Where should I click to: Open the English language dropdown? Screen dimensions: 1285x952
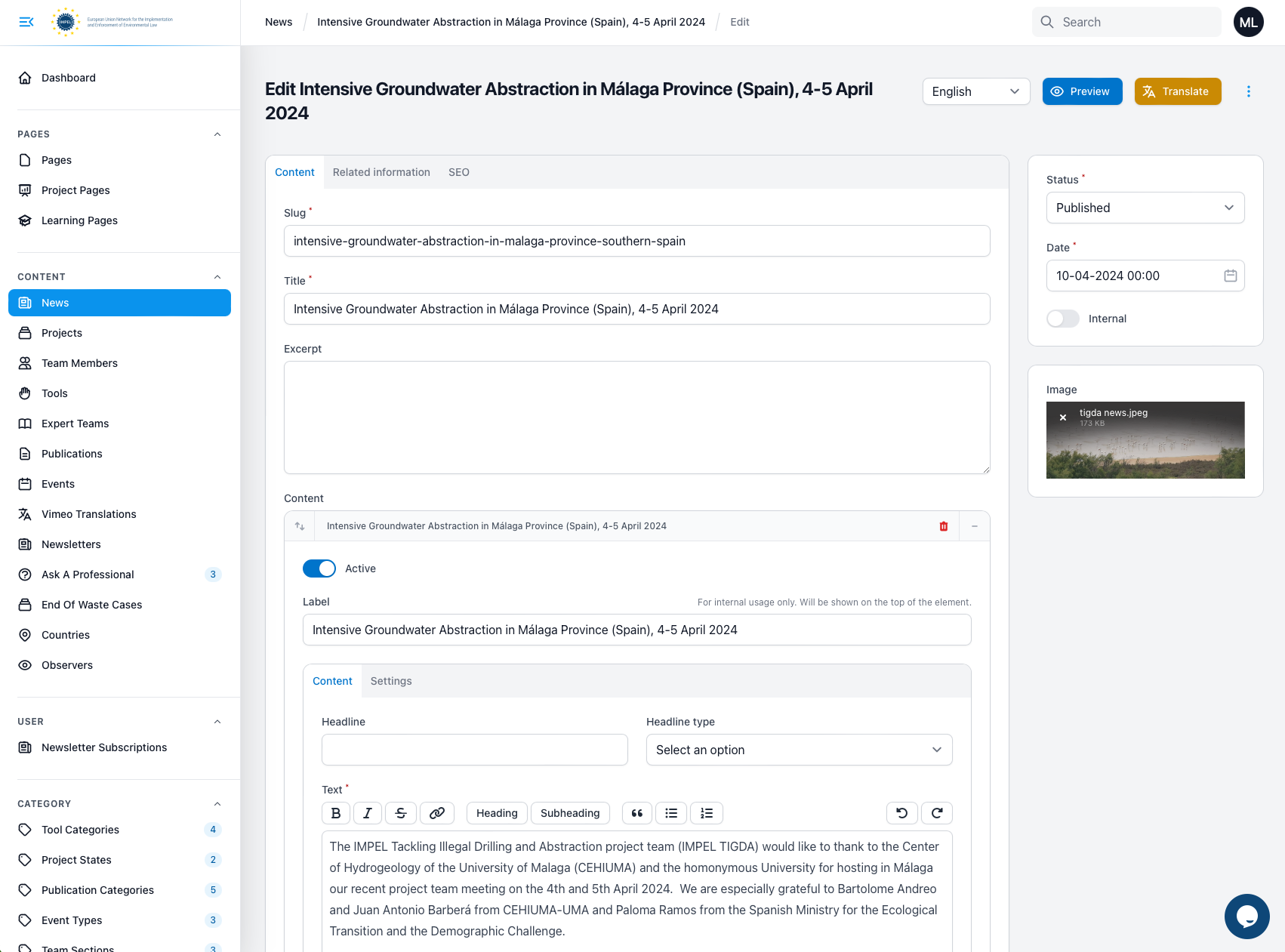pyautogui.click(x=976, y=91)
